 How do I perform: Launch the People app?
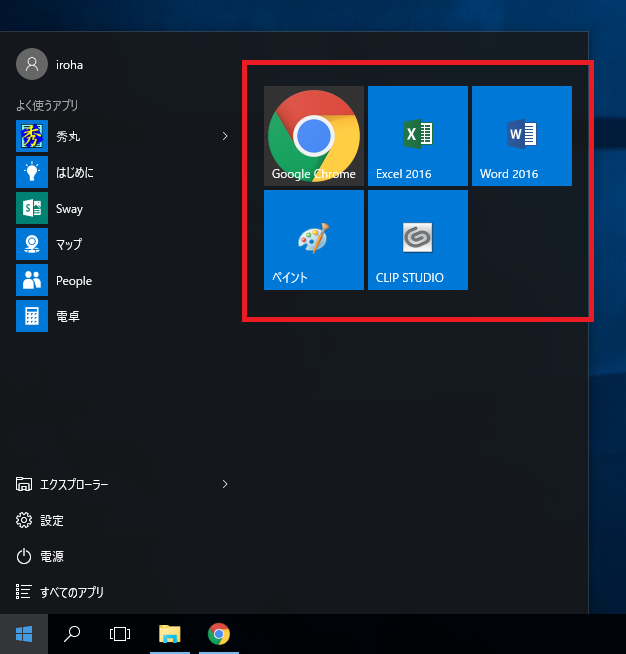tap(73, 281)
